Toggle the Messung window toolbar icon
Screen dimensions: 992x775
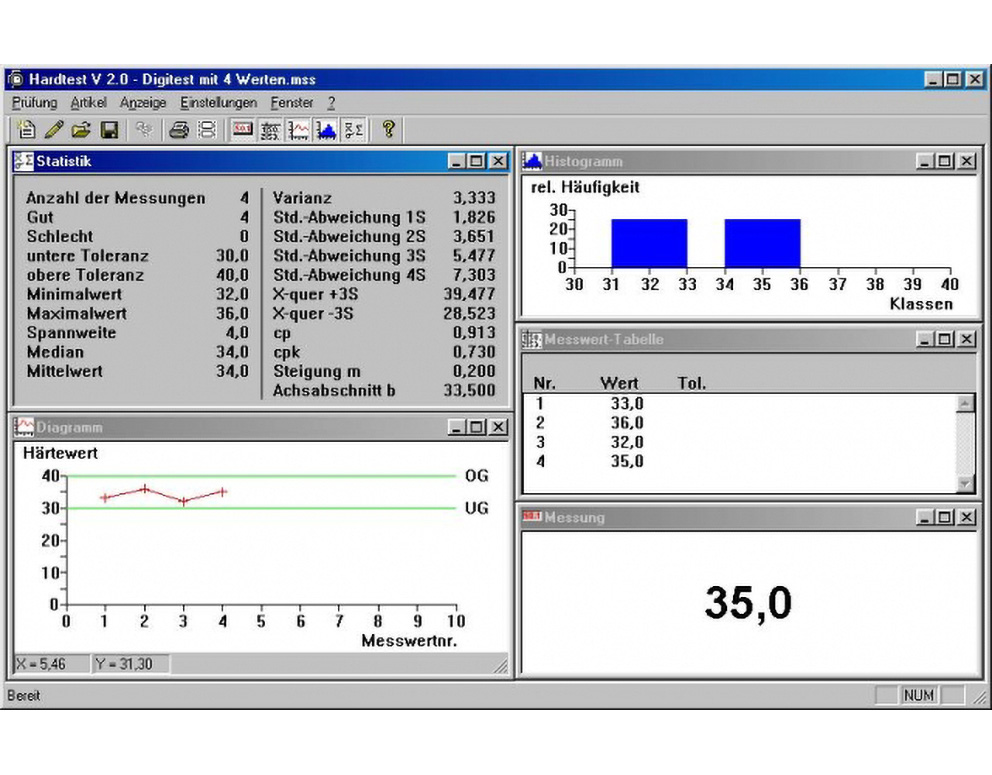coord(242,130)
